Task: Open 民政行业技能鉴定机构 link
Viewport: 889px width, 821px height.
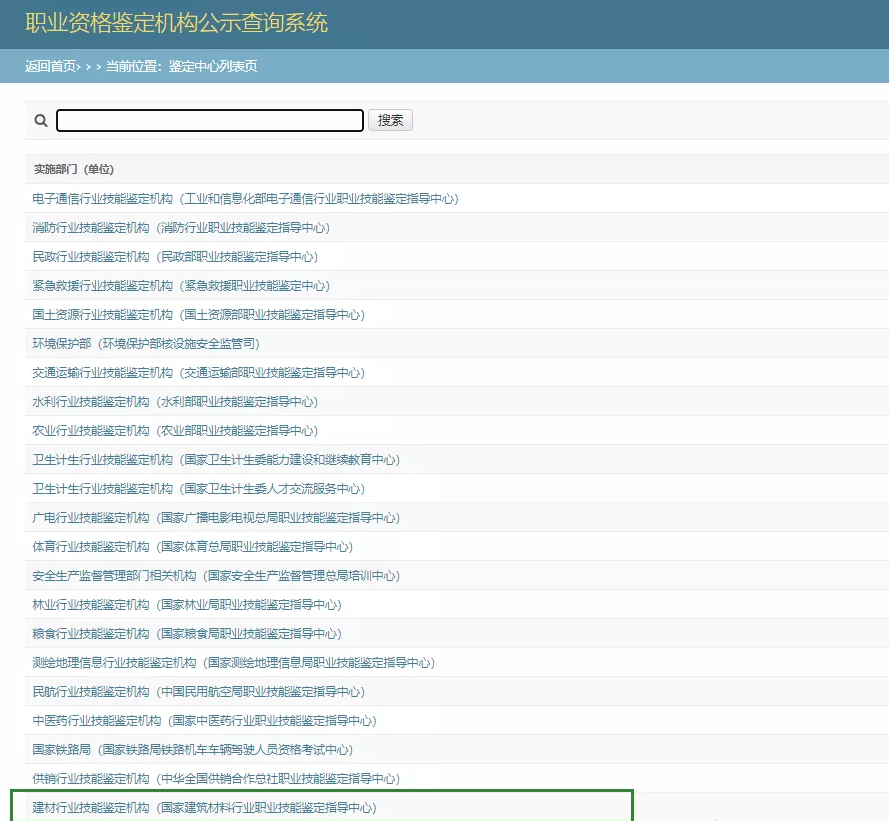Action: [x=175, y=256]
